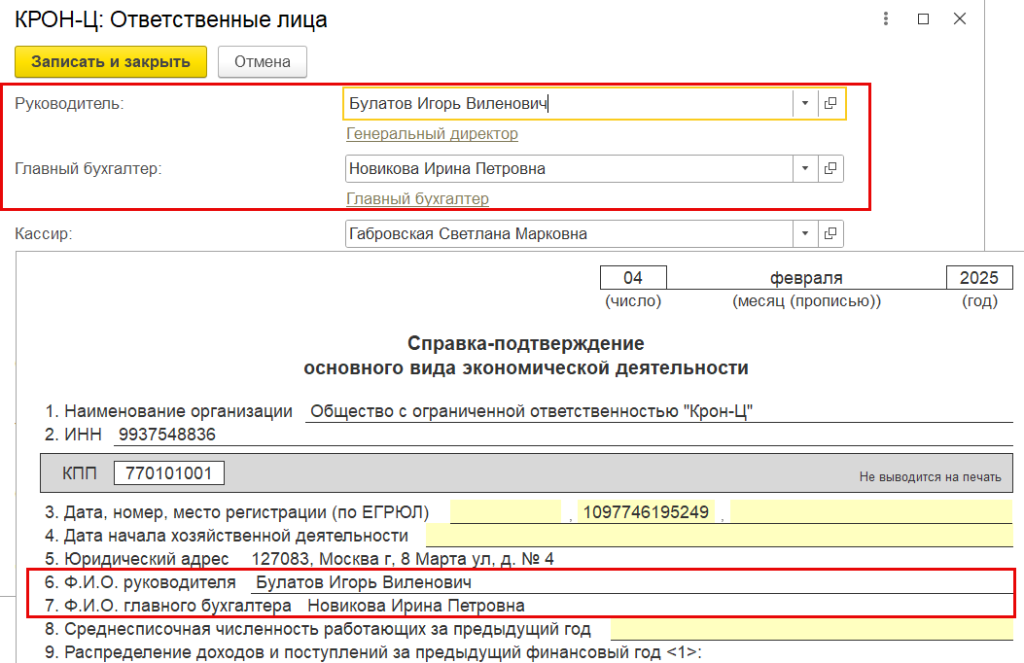Expand the Кассир dropdown list
Viewport: 1024px width, 663px height.
(805, 234)
